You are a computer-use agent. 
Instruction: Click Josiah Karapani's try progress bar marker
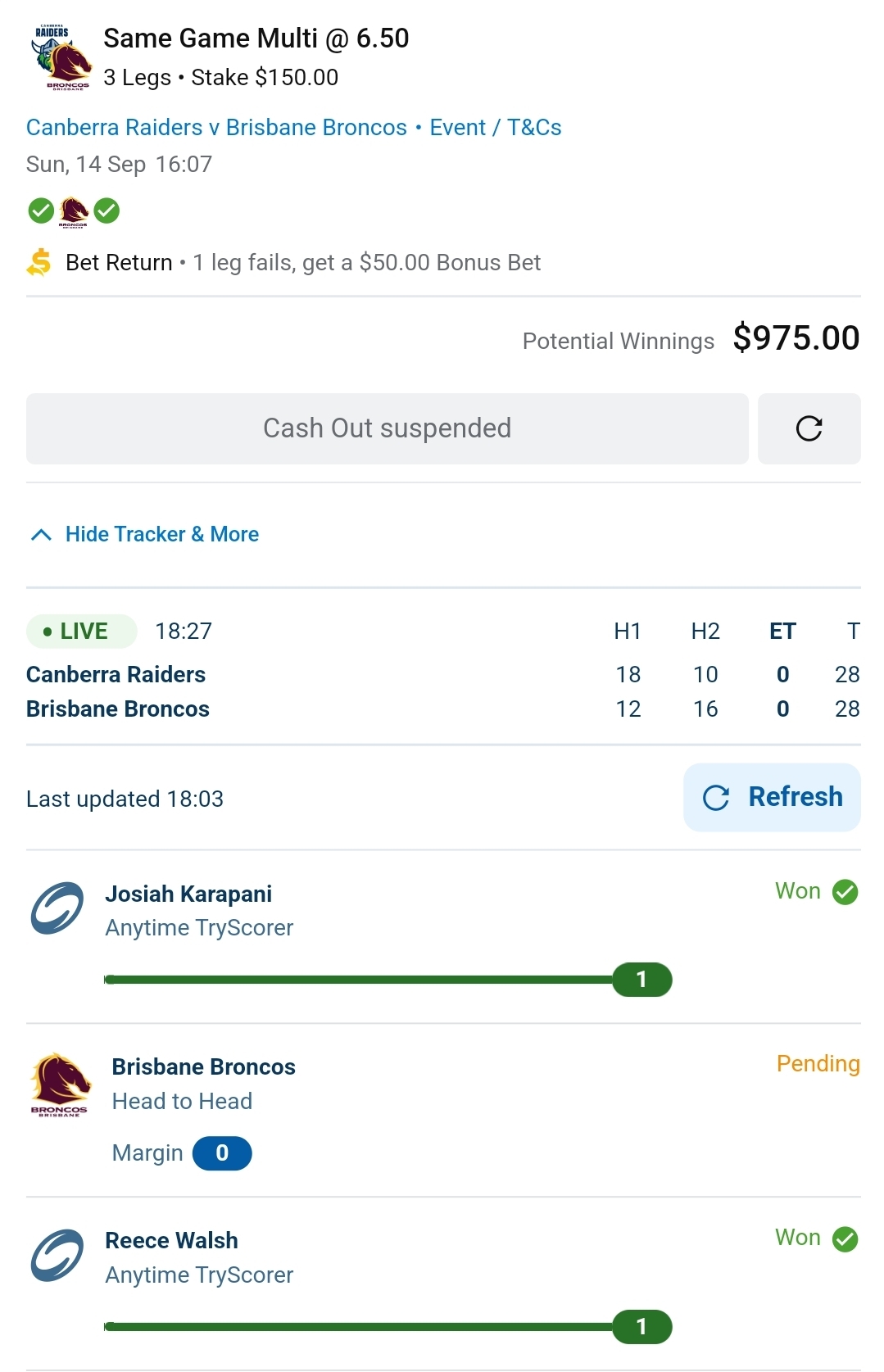click(641, 980)
